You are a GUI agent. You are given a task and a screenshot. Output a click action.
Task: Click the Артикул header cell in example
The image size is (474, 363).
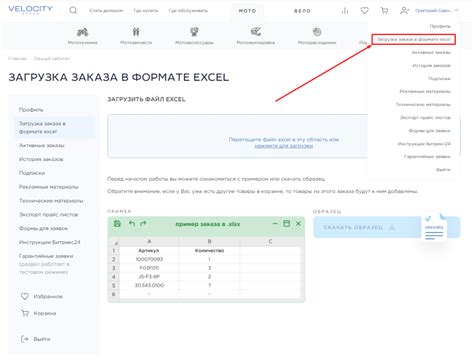tap(149, 250)
